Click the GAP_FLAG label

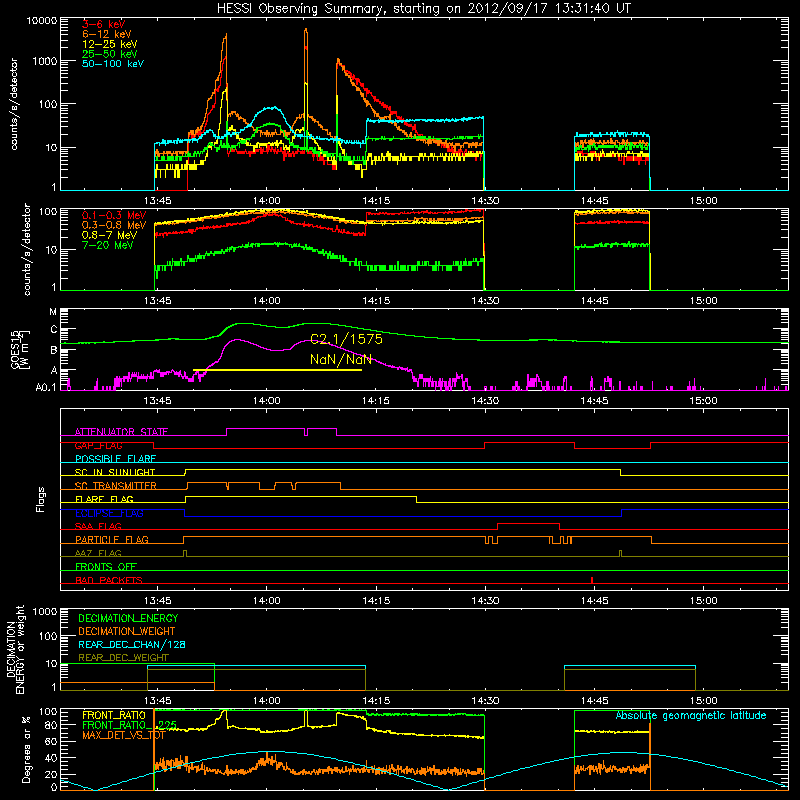point(99,445)
